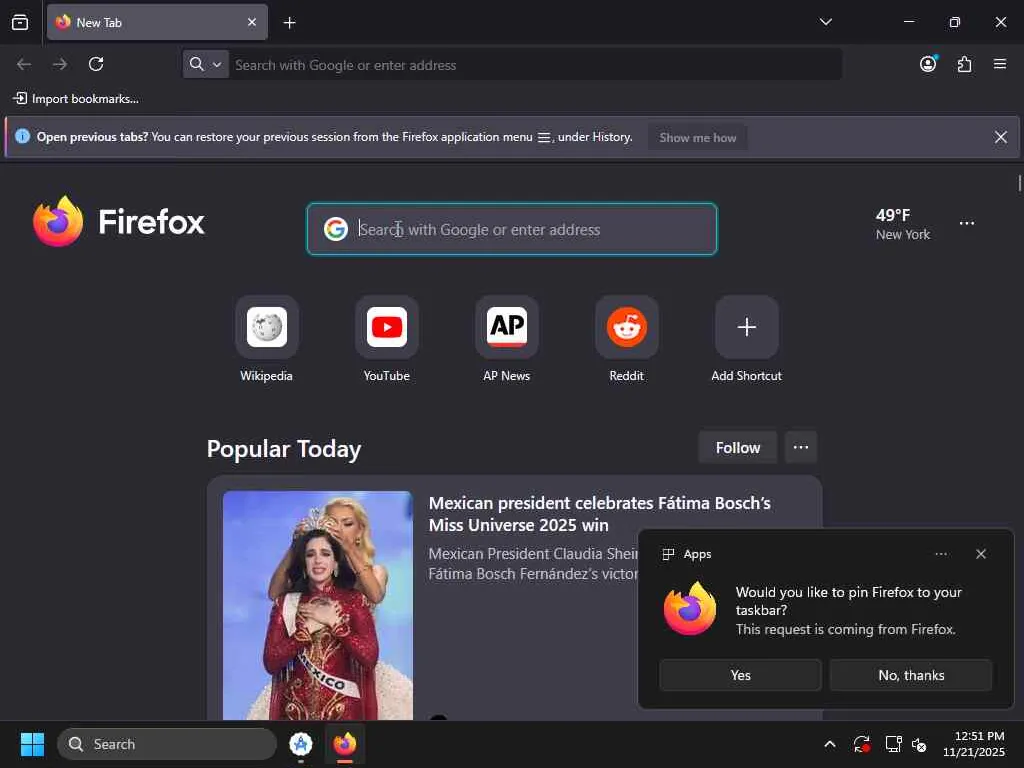Screen dimensions: 1024x768
Task: Open the Mexican president celebrates headline
Action: [600, 514]
